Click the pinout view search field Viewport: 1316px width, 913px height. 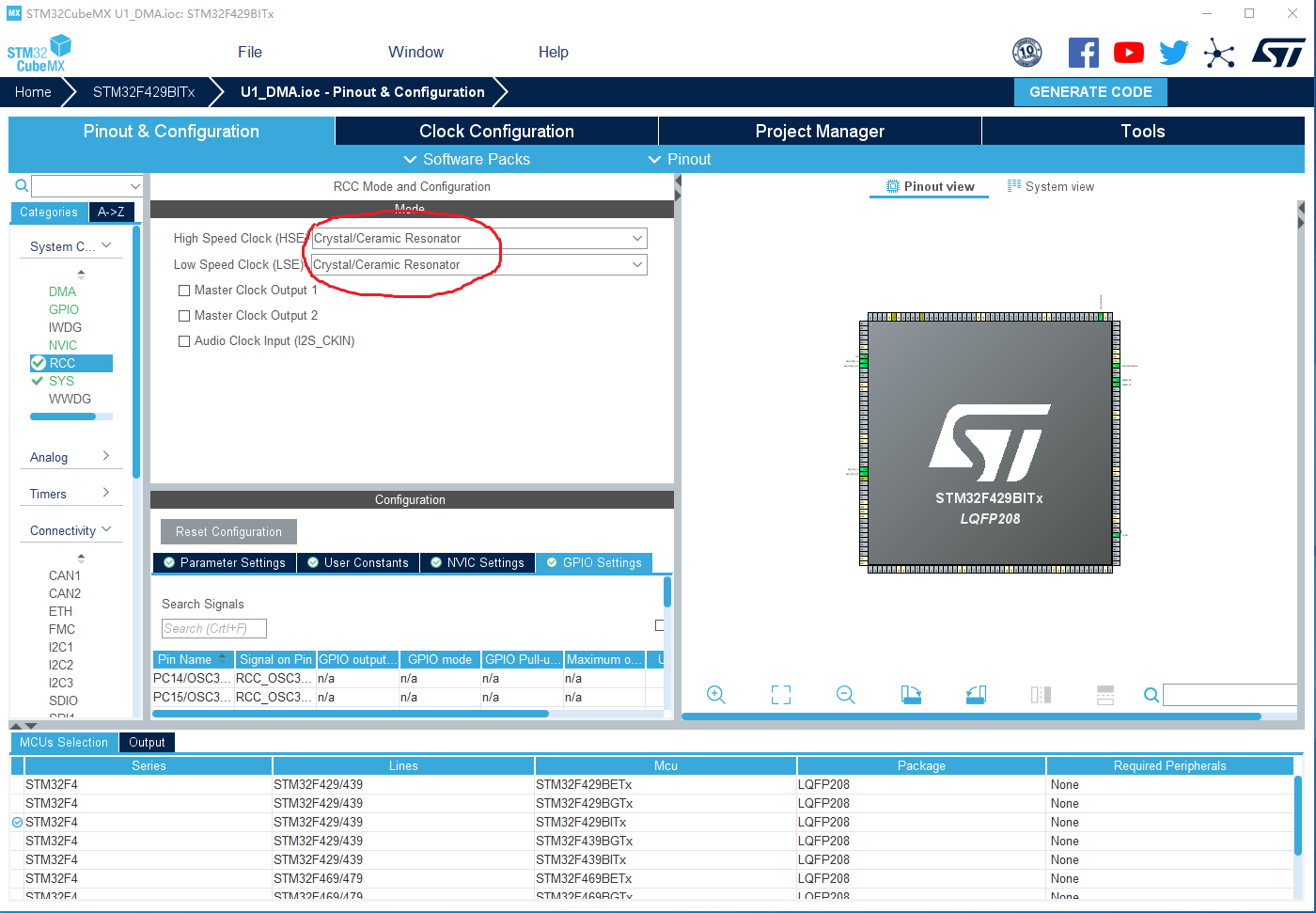(1230, 694)
